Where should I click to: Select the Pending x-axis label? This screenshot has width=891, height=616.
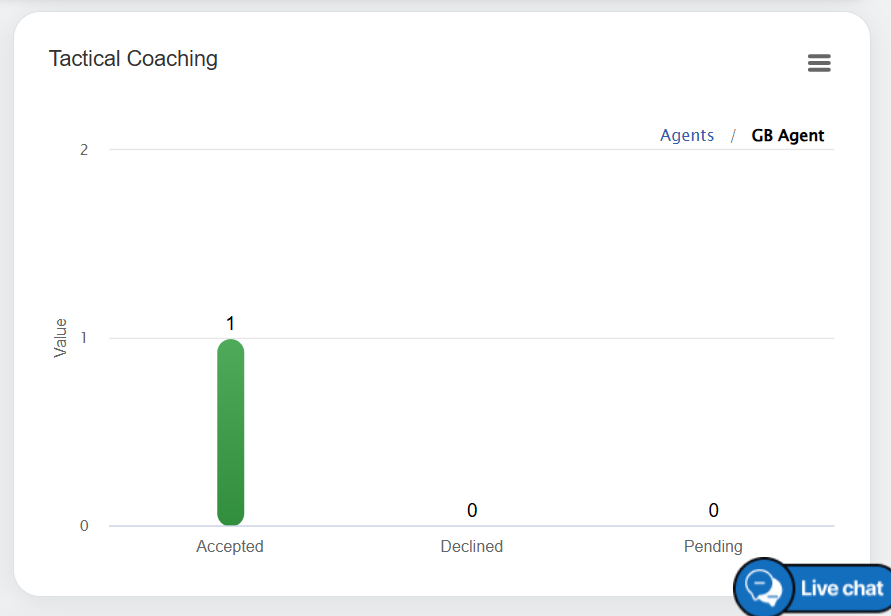tap(713, 546)
